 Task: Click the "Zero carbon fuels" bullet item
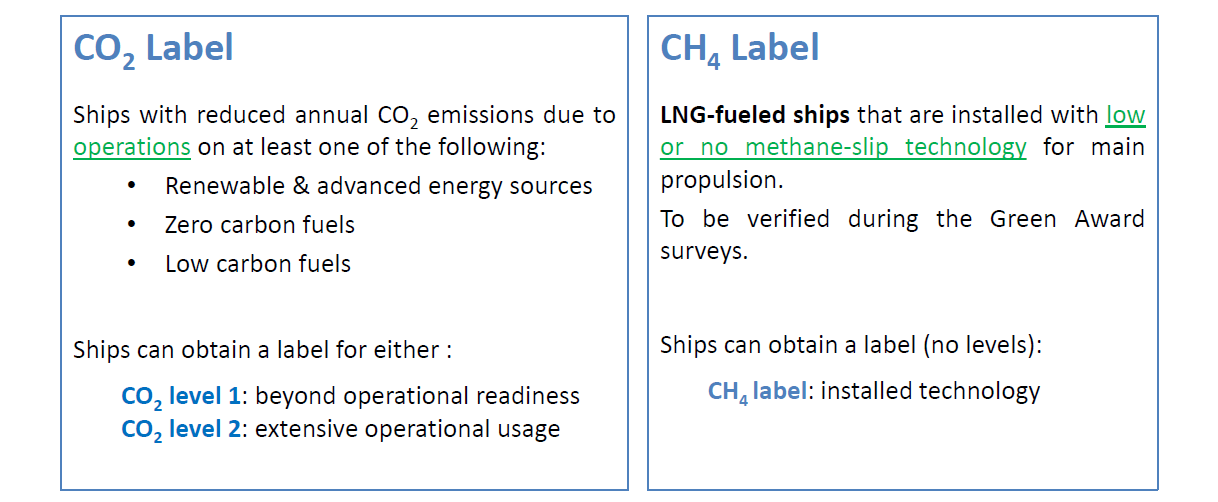pyautogui.click(x=259, y=225)
